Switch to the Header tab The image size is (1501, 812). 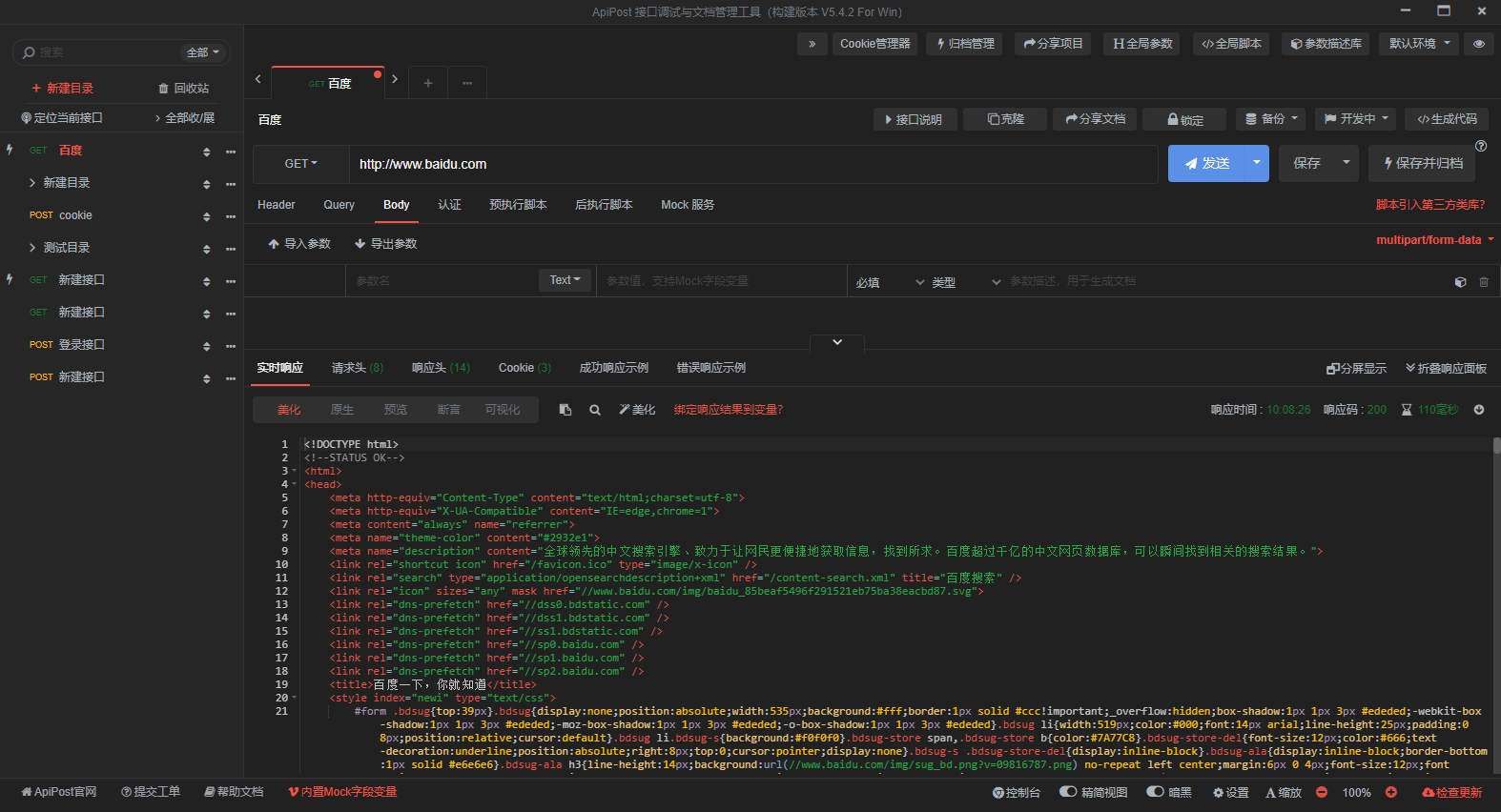pos(277,205)
